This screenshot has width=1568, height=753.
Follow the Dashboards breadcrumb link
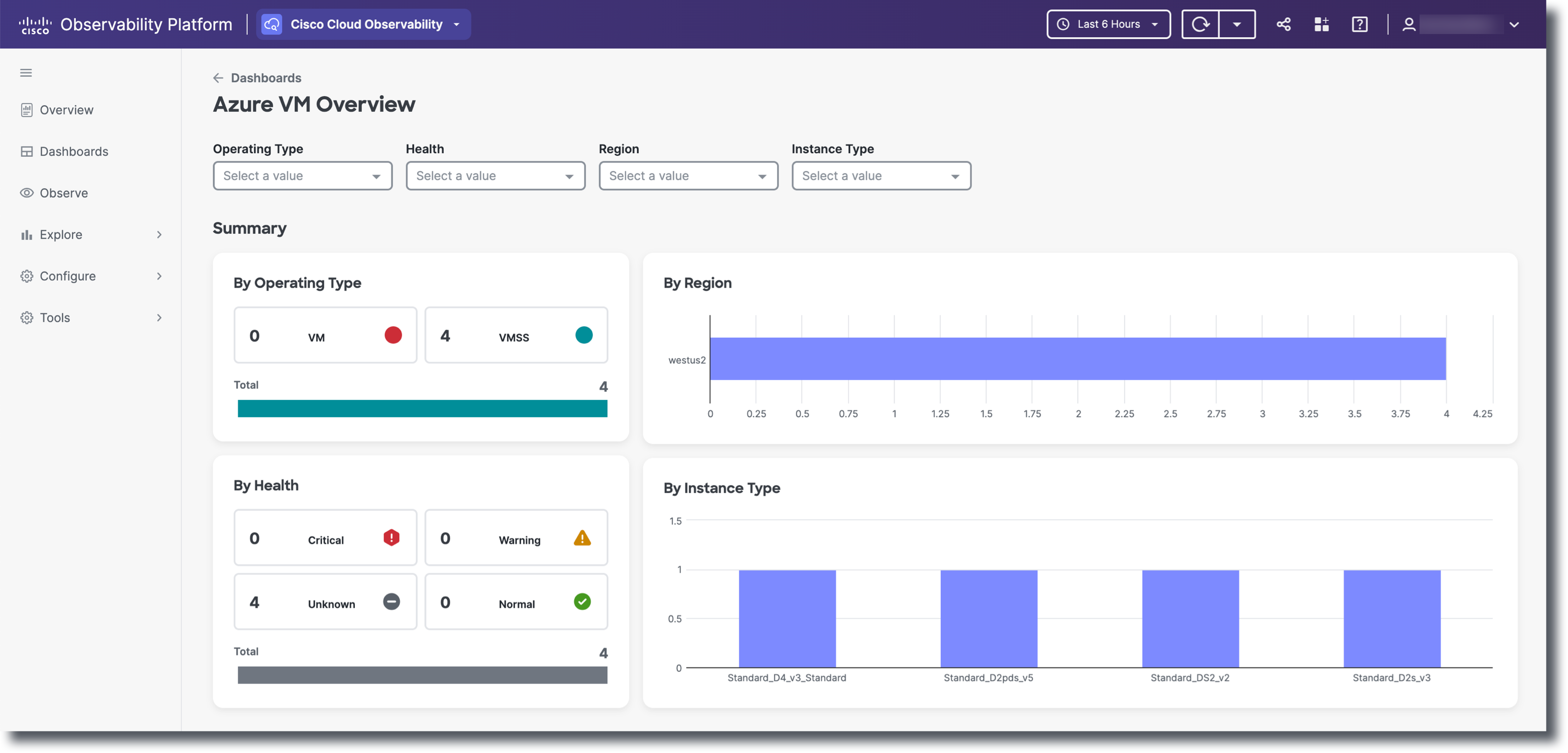click(266, 78)
